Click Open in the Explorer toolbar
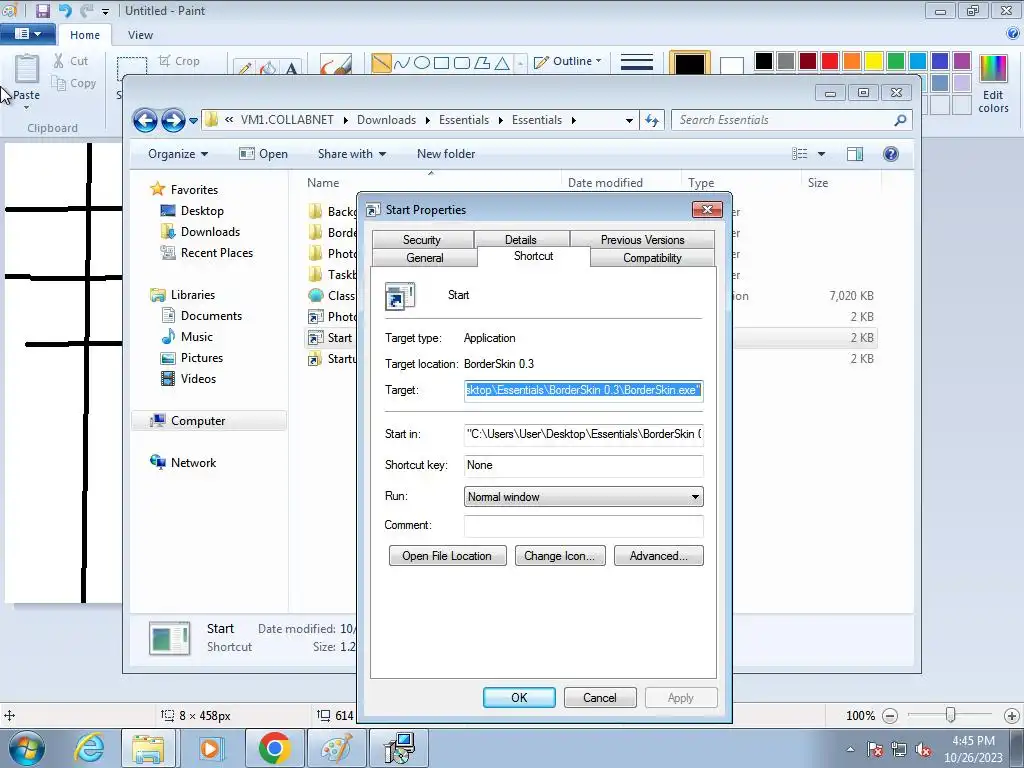This screenshot has width=1024, height=768. (x=263, y=154)
